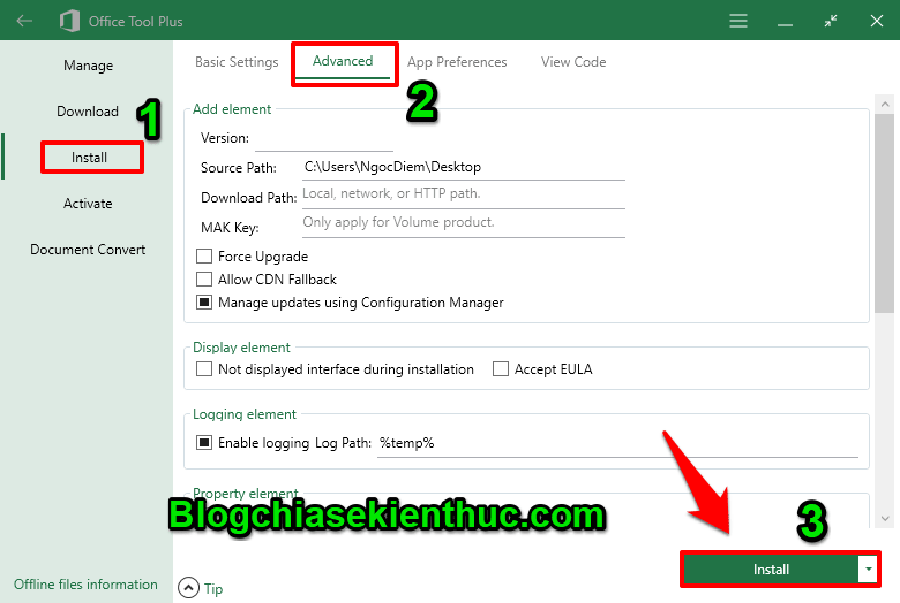Screen dimensions: 900x603
Task: Enable the Force Upgrade checkbox
Action: 204,256
